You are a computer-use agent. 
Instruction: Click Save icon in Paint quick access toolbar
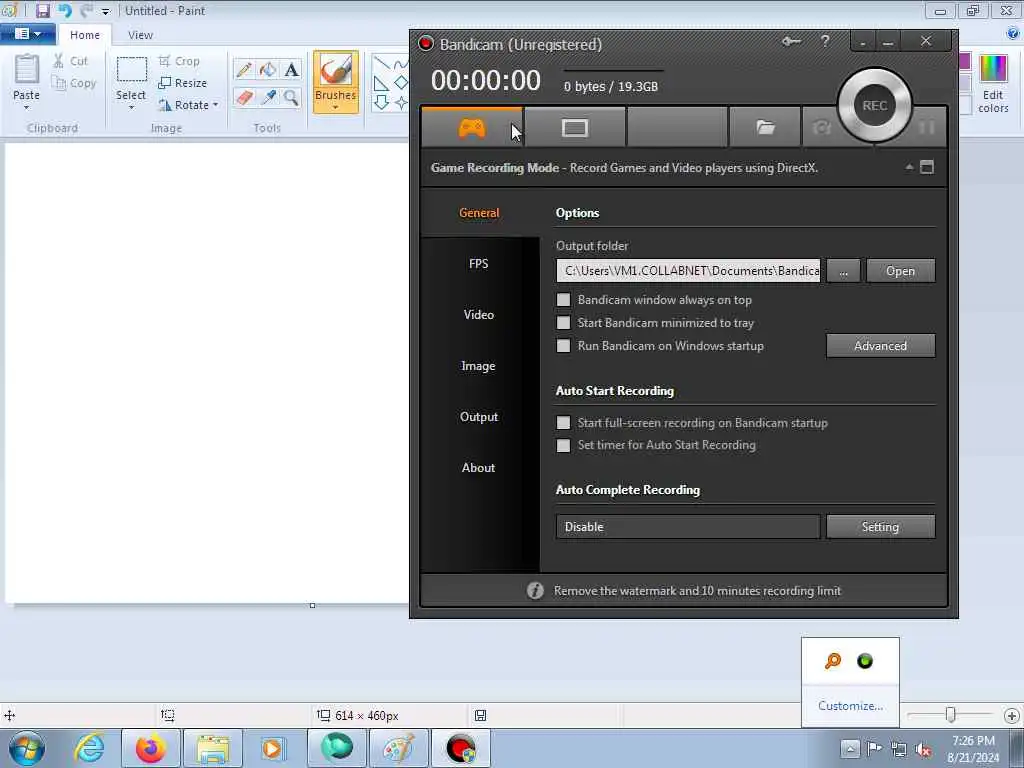tap(43, 11)
